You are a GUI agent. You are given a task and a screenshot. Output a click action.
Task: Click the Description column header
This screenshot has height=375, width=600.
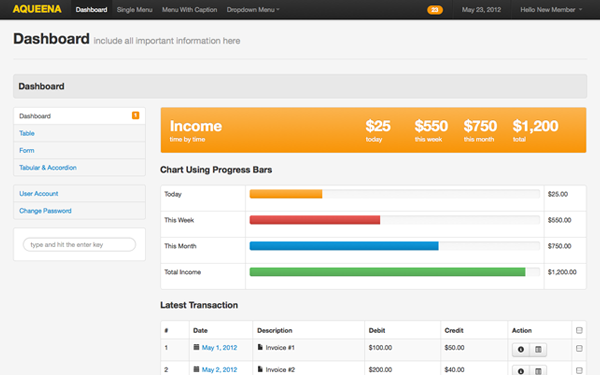pos(275,331)
